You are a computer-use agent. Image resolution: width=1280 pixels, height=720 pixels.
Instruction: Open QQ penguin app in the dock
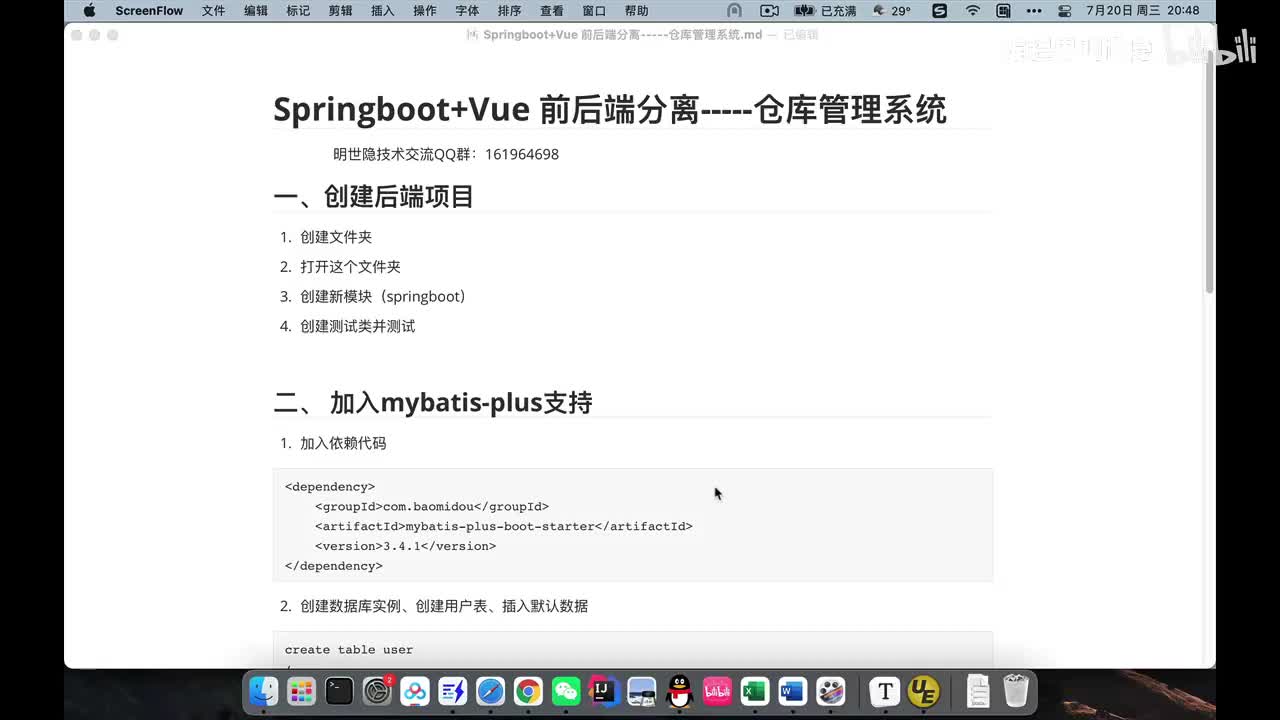[680, 691]
